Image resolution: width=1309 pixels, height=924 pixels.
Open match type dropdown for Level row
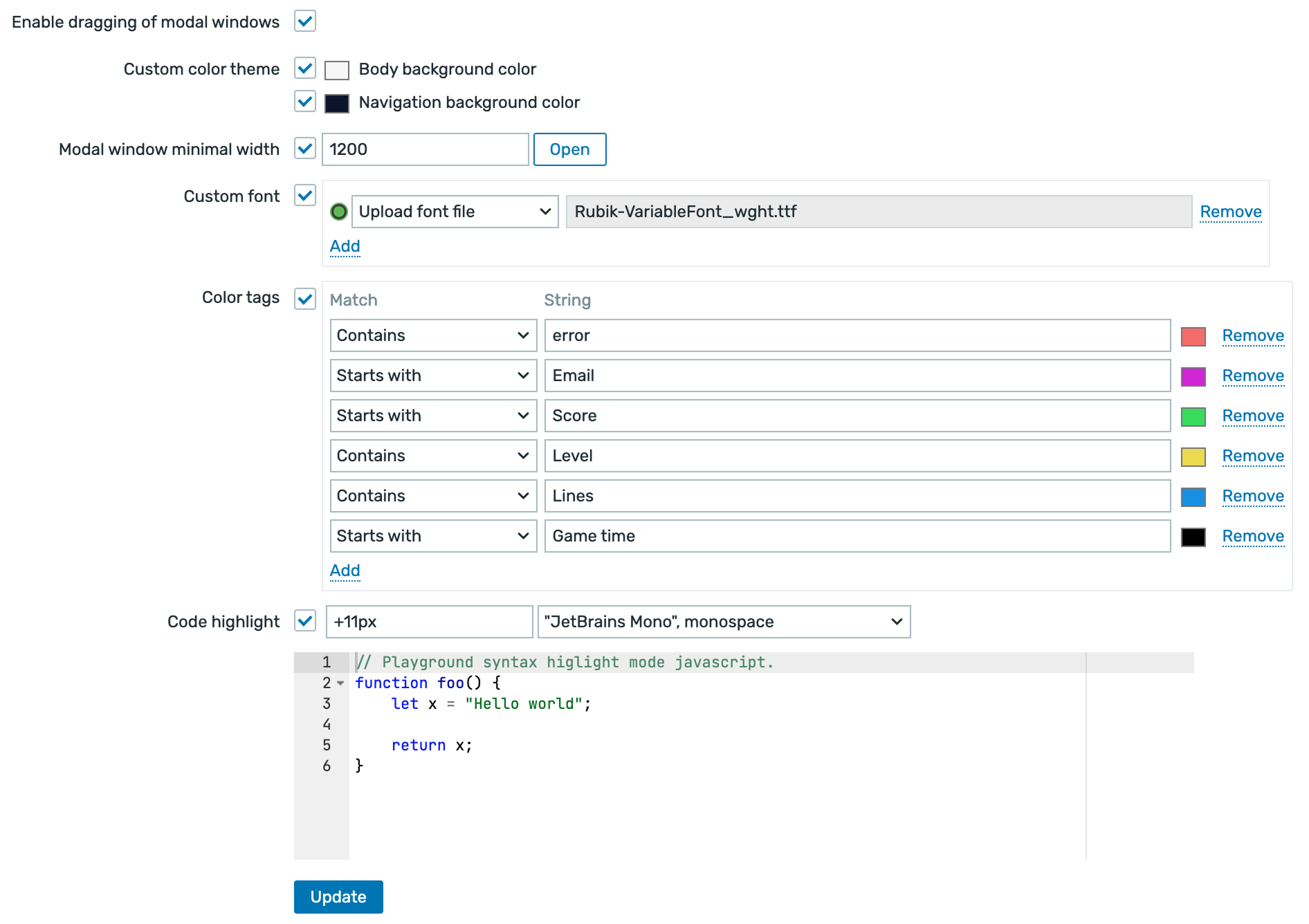(433, 456)
